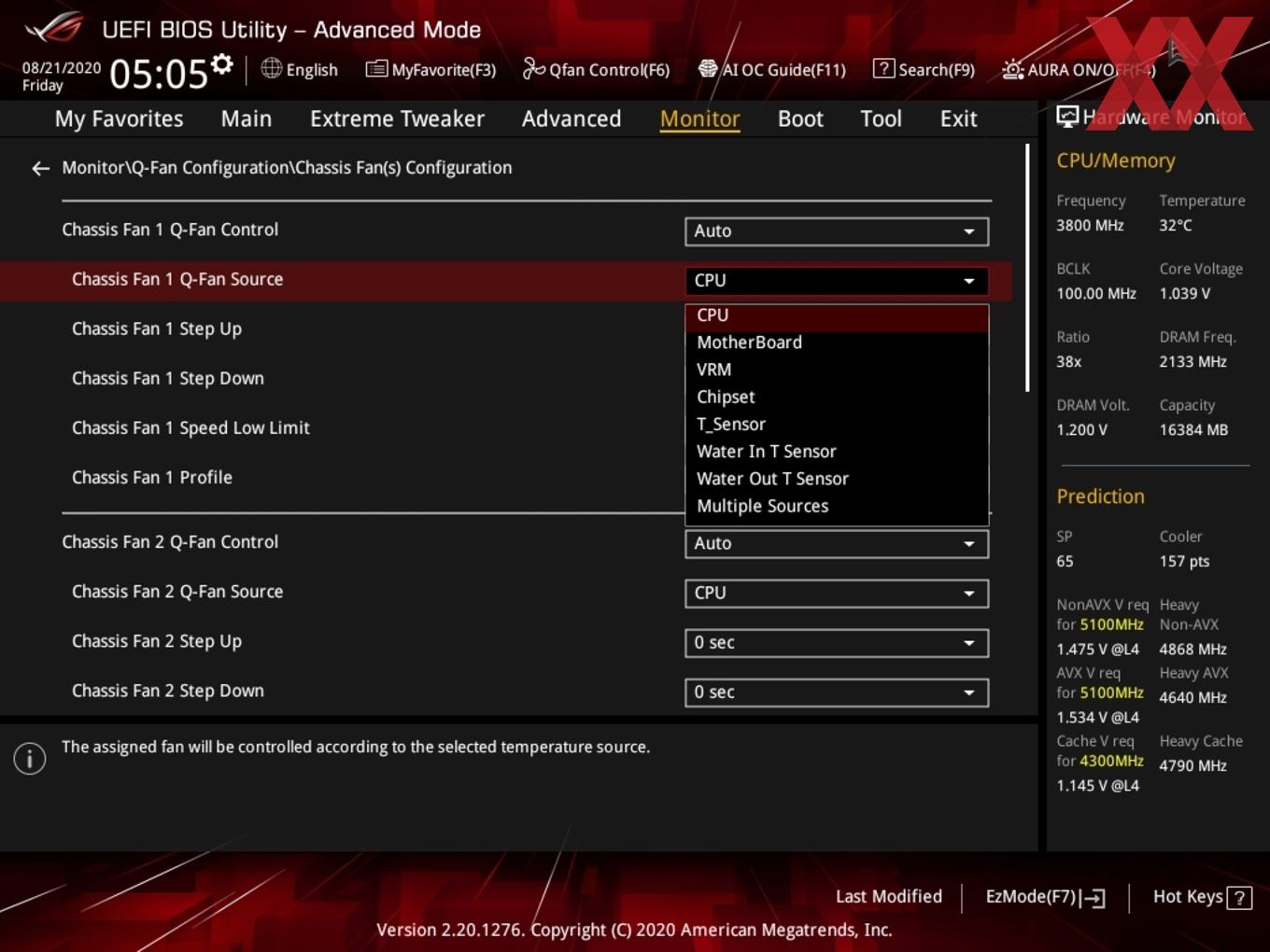Open Chassis Fan 2 Step Up dropdown
This screenshot has height=952, width=1270.
837,643
